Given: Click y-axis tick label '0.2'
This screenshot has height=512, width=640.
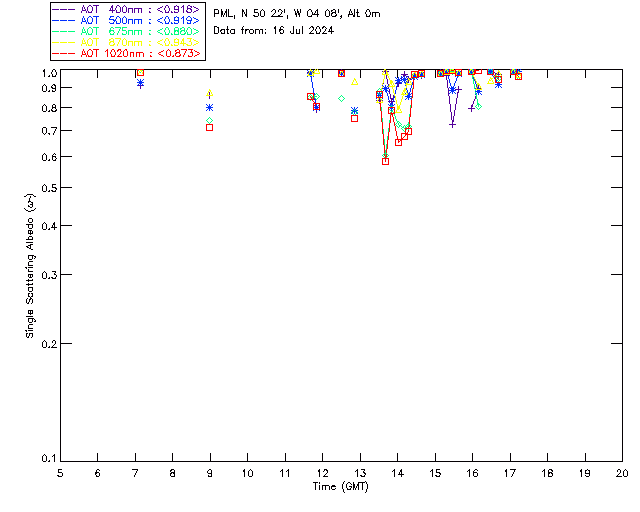Looking at the screenshot, I should (x=49, y=344).
